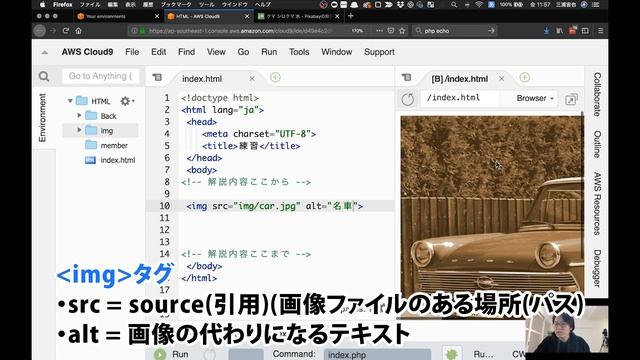This screenshot has height=360, width=640.
Task: Add a new tab in the editor pane
Action: (x=276, y=77)
